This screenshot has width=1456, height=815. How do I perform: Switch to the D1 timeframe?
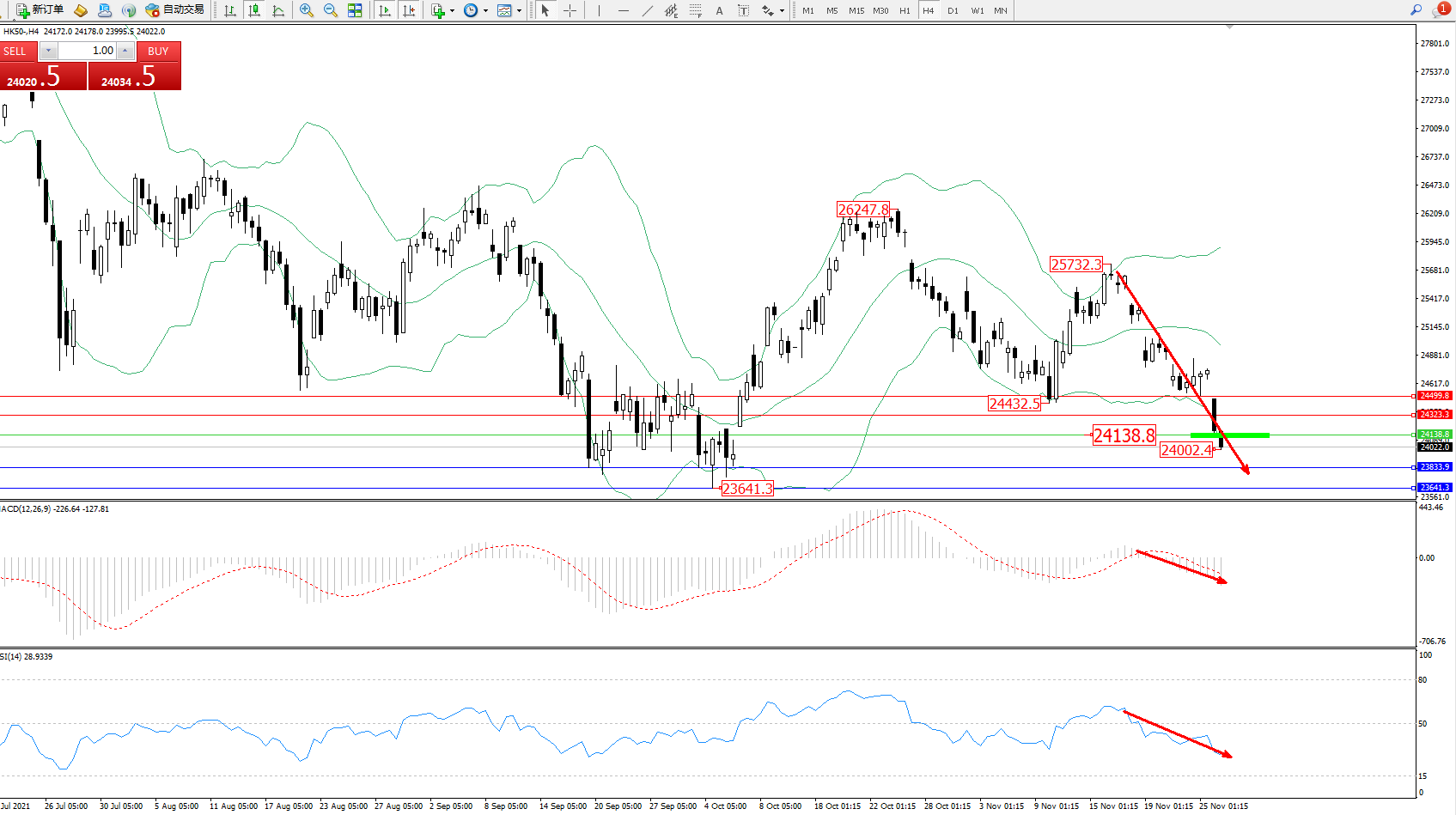click(953, 10)
